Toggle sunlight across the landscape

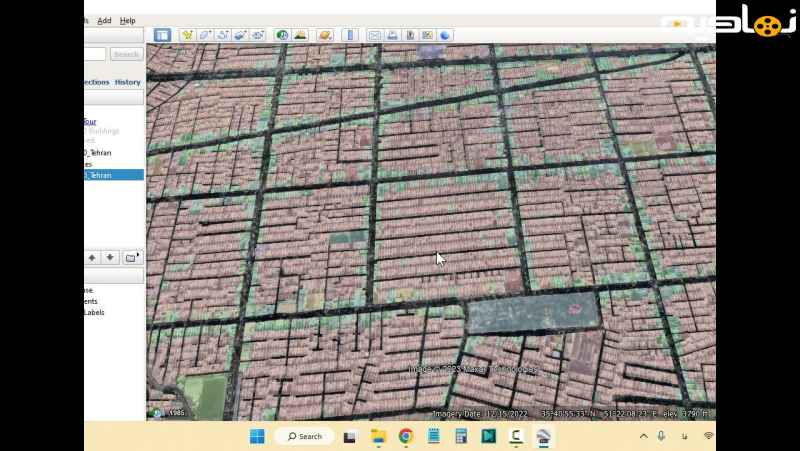click(x=300, y=35)
